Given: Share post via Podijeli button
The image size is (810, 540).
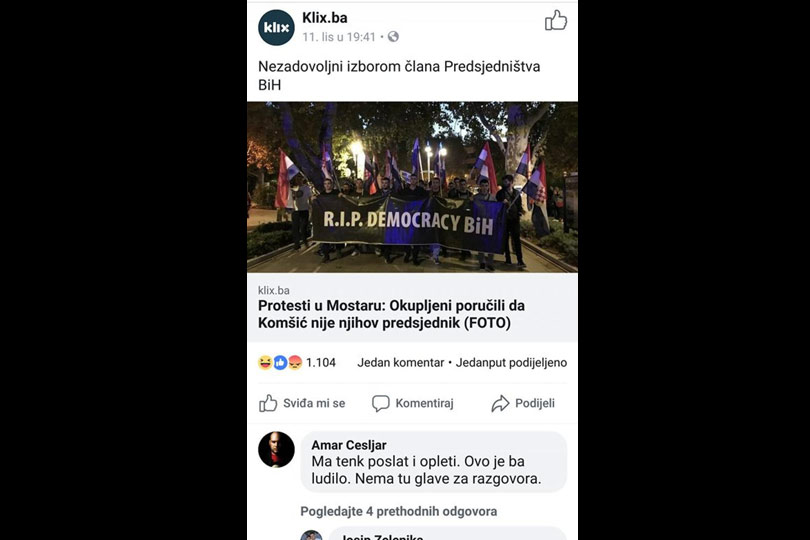Looking at the screenshot, I should click(523, 404).
